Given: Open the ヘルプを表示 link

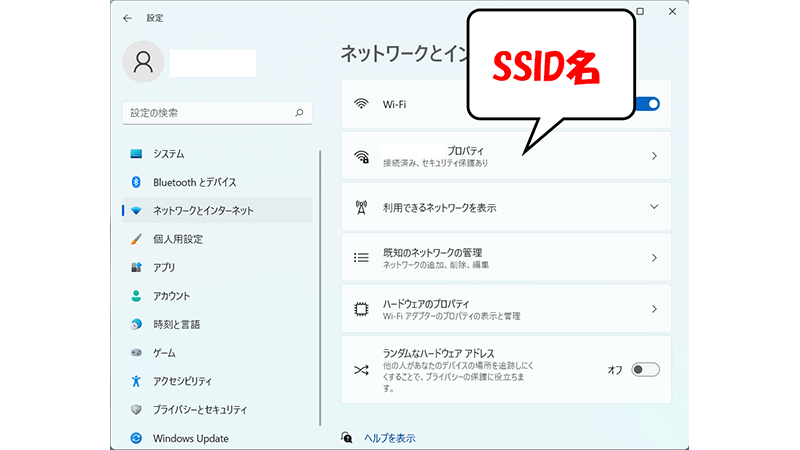Looking at the screenshot, I should click(389, 438).
